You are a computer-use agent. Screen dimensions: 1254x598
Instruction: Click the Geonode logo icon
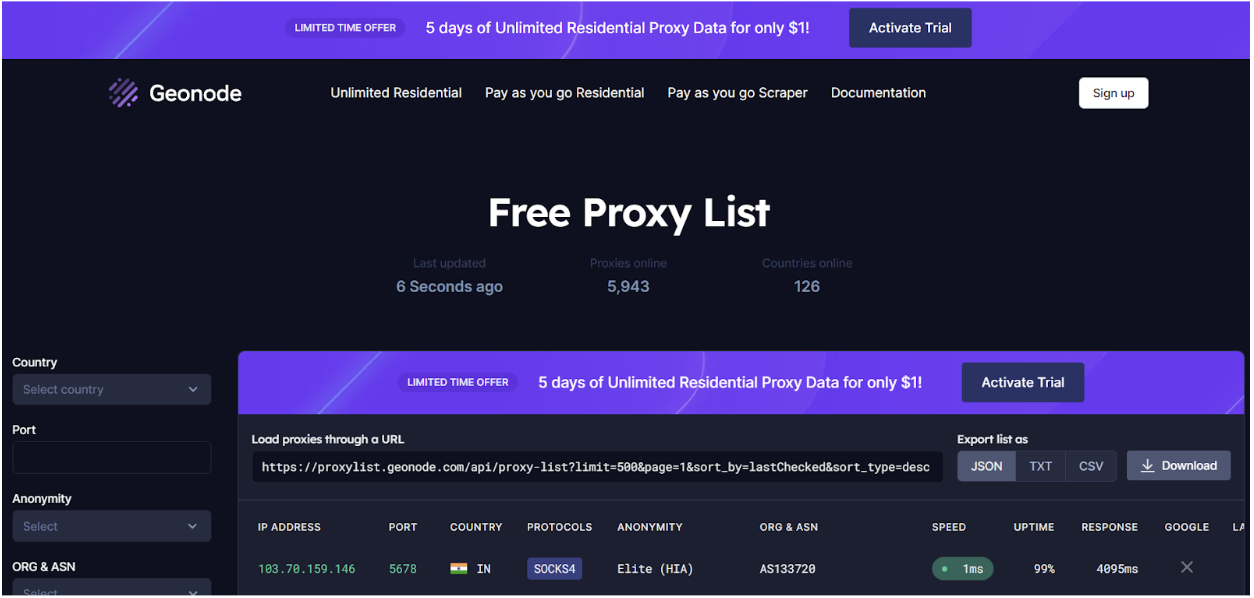click(123, 93)
